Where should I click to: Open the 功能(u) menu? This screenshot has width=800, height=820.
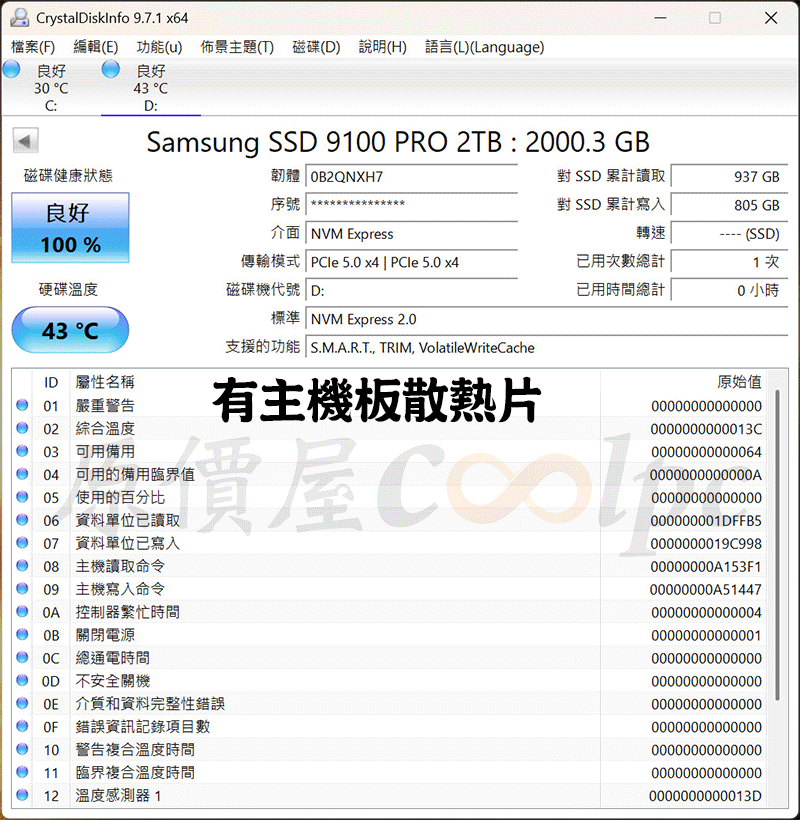tap(159, 47)
